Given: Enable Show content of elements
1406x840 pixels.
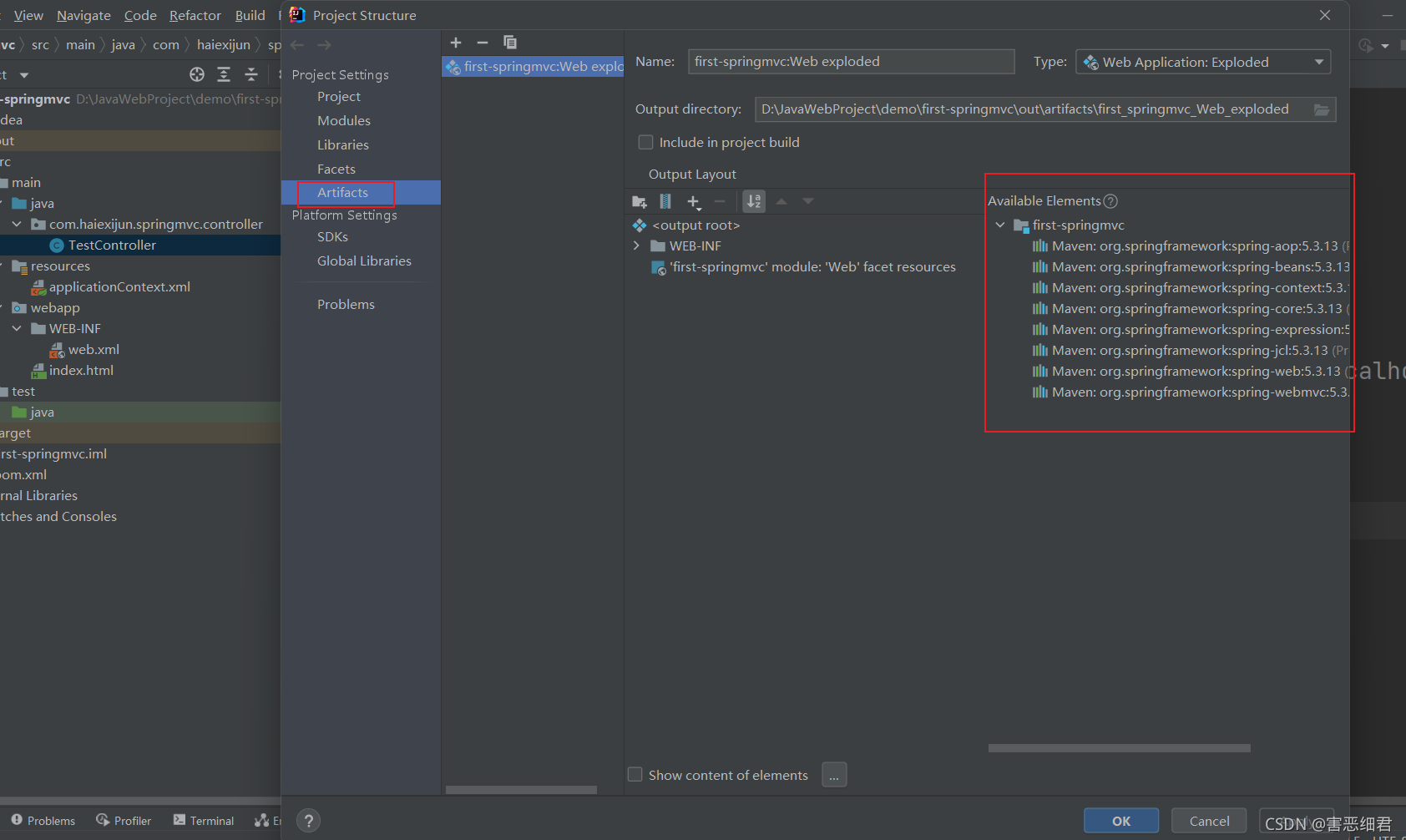Looking at the screenshot, I should point(635,775).
